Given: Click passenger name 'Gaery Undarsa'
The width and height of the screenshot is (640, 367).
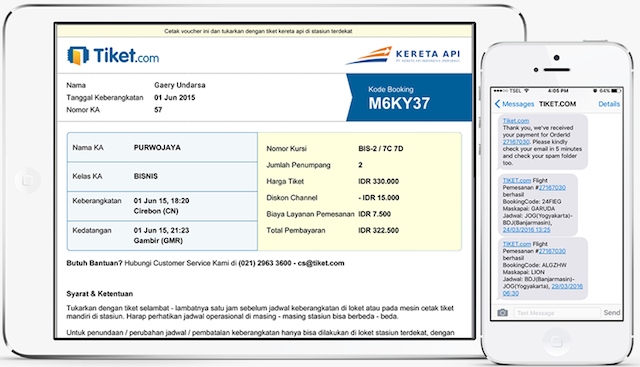Looking at the screenshot, I should tap(180, 85).
